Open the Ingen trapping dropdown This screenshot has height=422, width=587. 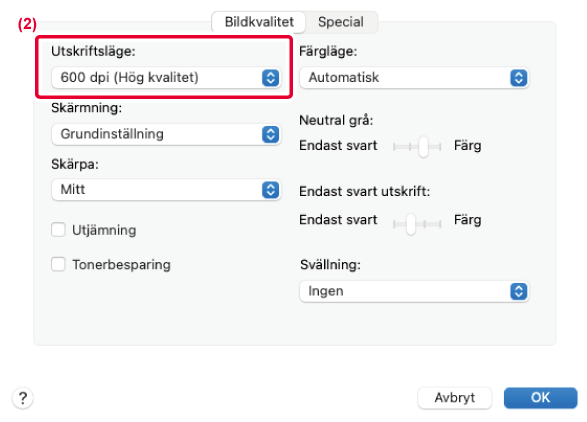pyautogui.click(x=414, y=291)
